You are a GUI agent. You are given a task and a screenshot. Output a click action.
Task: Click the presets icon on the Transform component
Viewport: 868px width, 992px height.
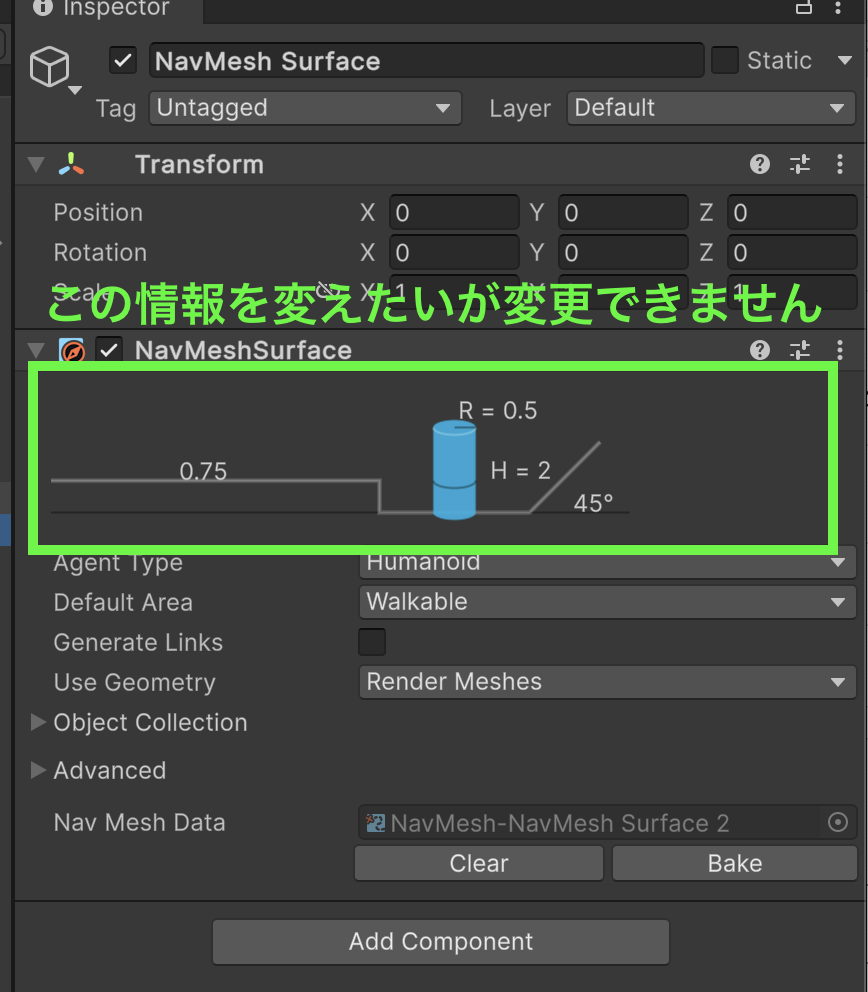tap(799, 163)
